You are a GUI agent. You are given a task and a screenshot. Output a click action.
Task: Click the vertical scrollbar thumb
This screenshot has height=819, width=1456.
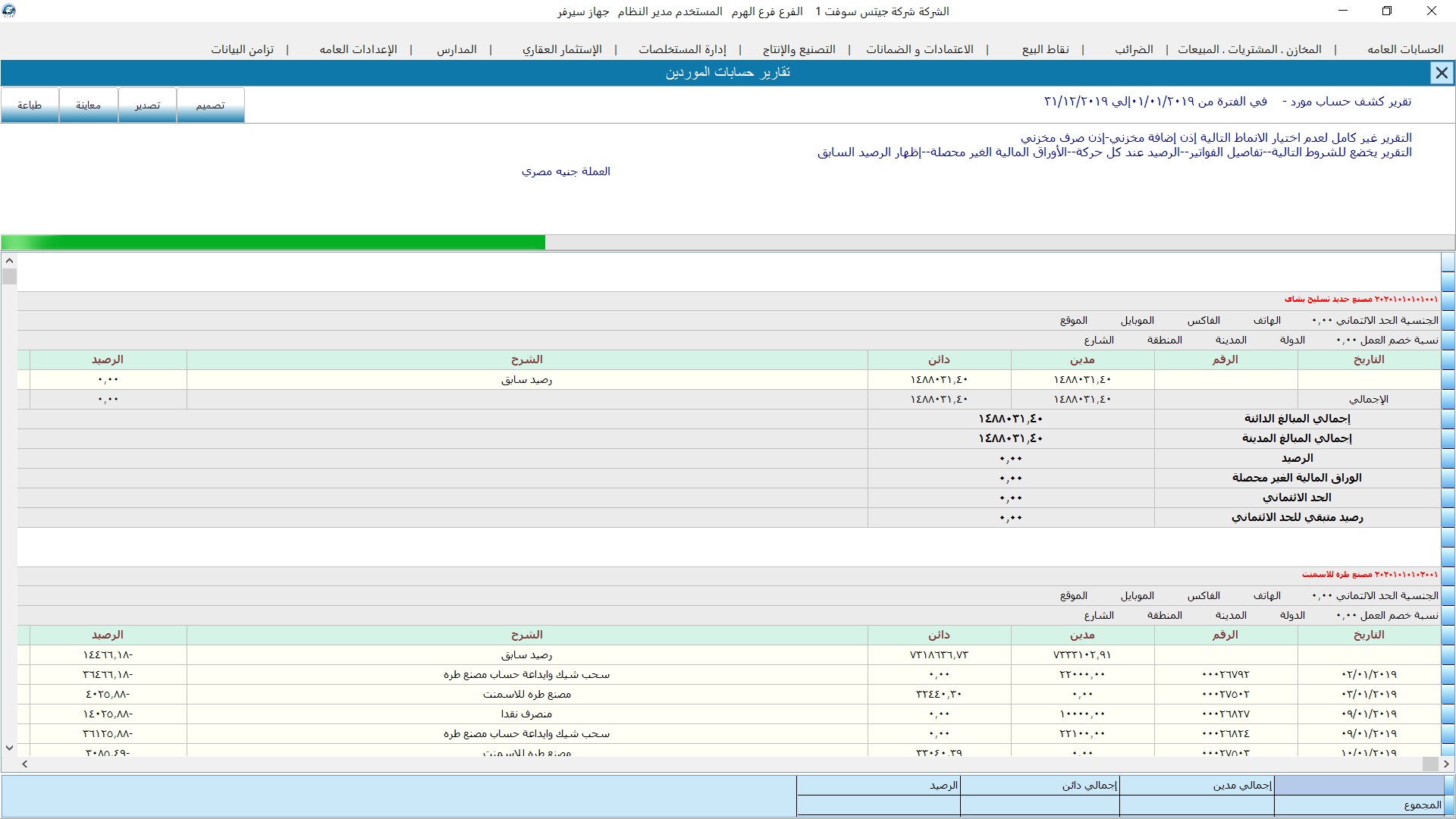click(9, 277)
